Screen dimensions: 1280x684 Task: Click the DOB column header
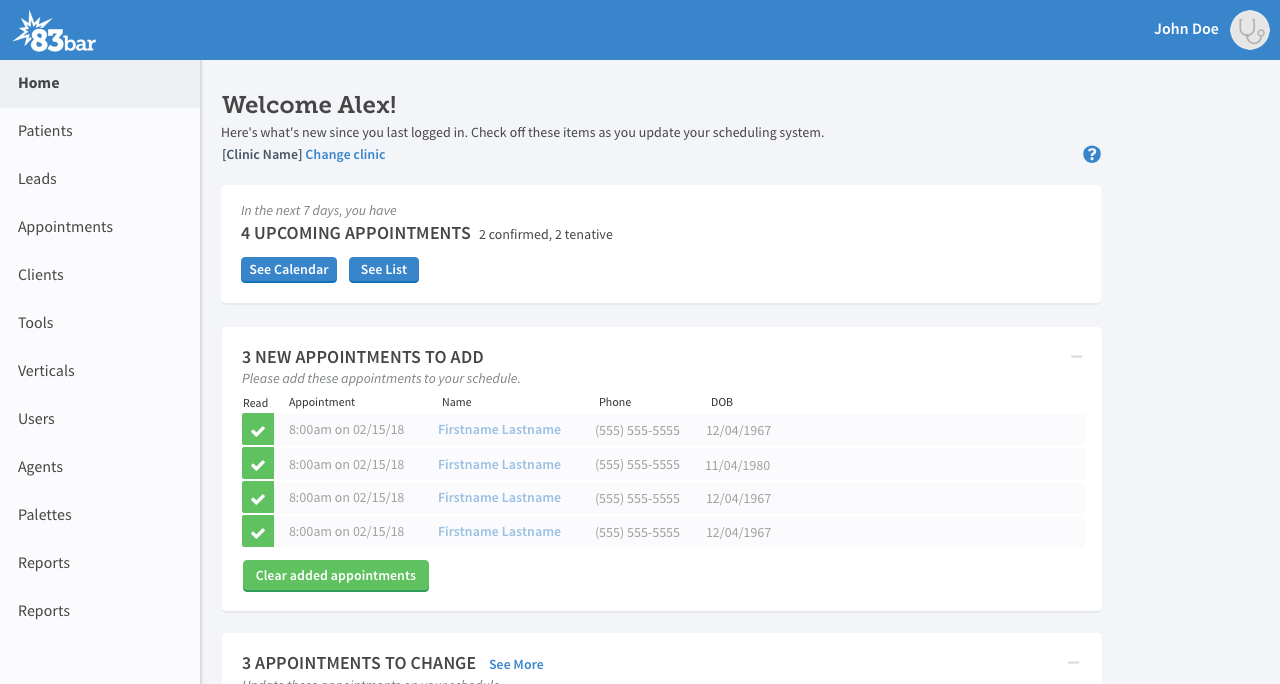pos(722,402)
